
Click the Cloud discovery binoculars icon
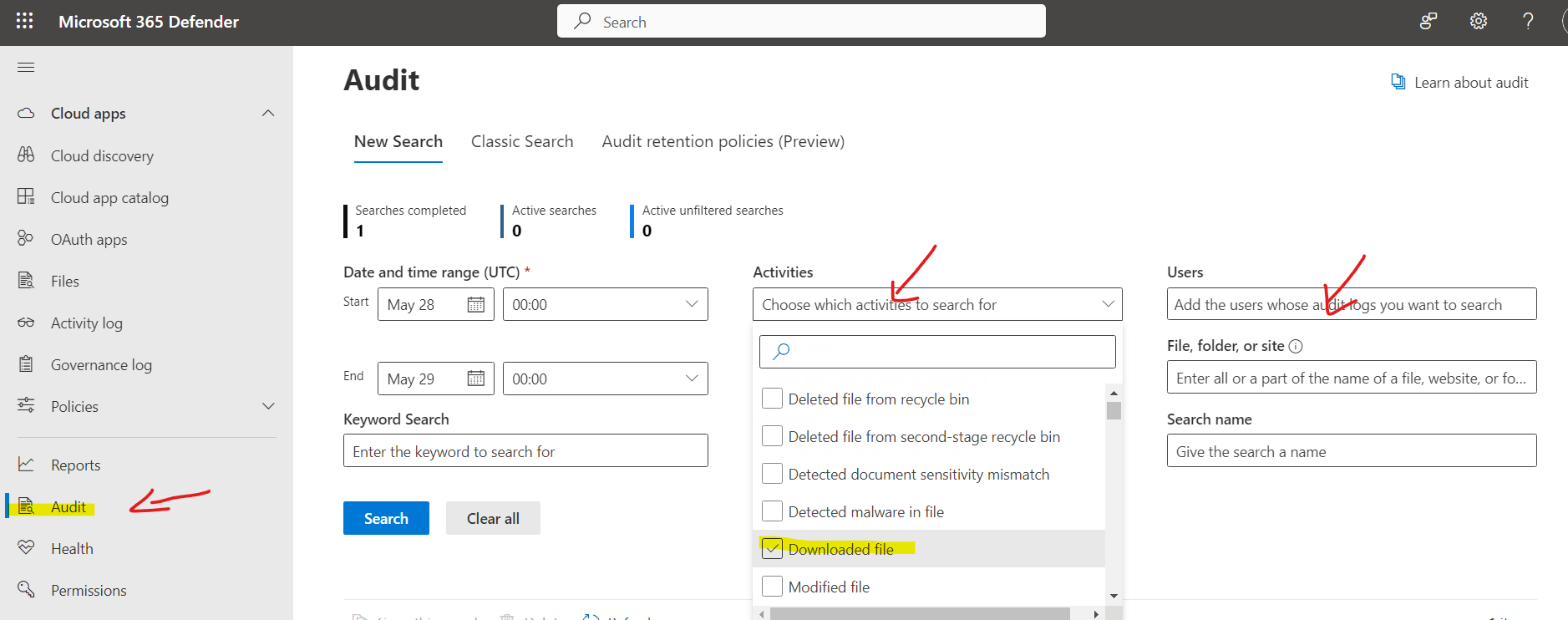[x=26, y=155]
